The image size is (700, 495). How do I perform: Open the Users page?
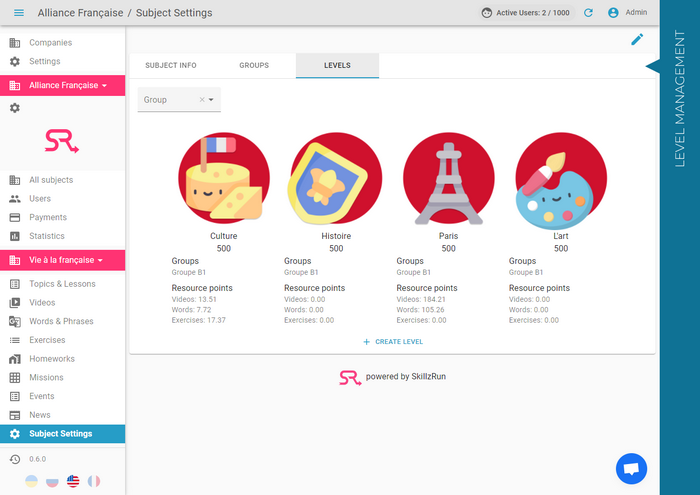pyautogui.click(x=62, y=199)
